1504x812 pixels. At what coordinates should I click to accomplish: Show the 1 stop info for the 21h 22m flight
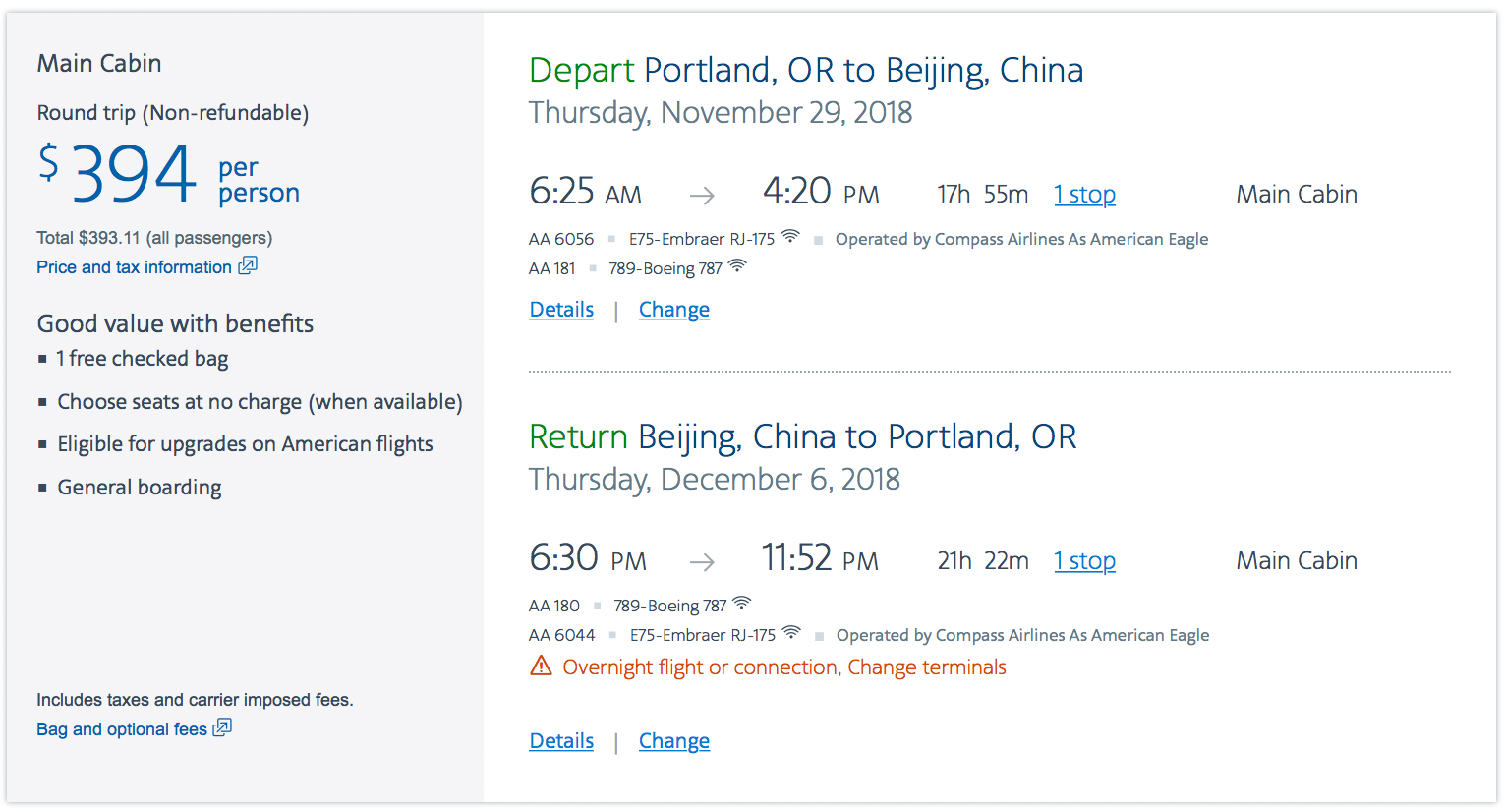[1084, 561]
